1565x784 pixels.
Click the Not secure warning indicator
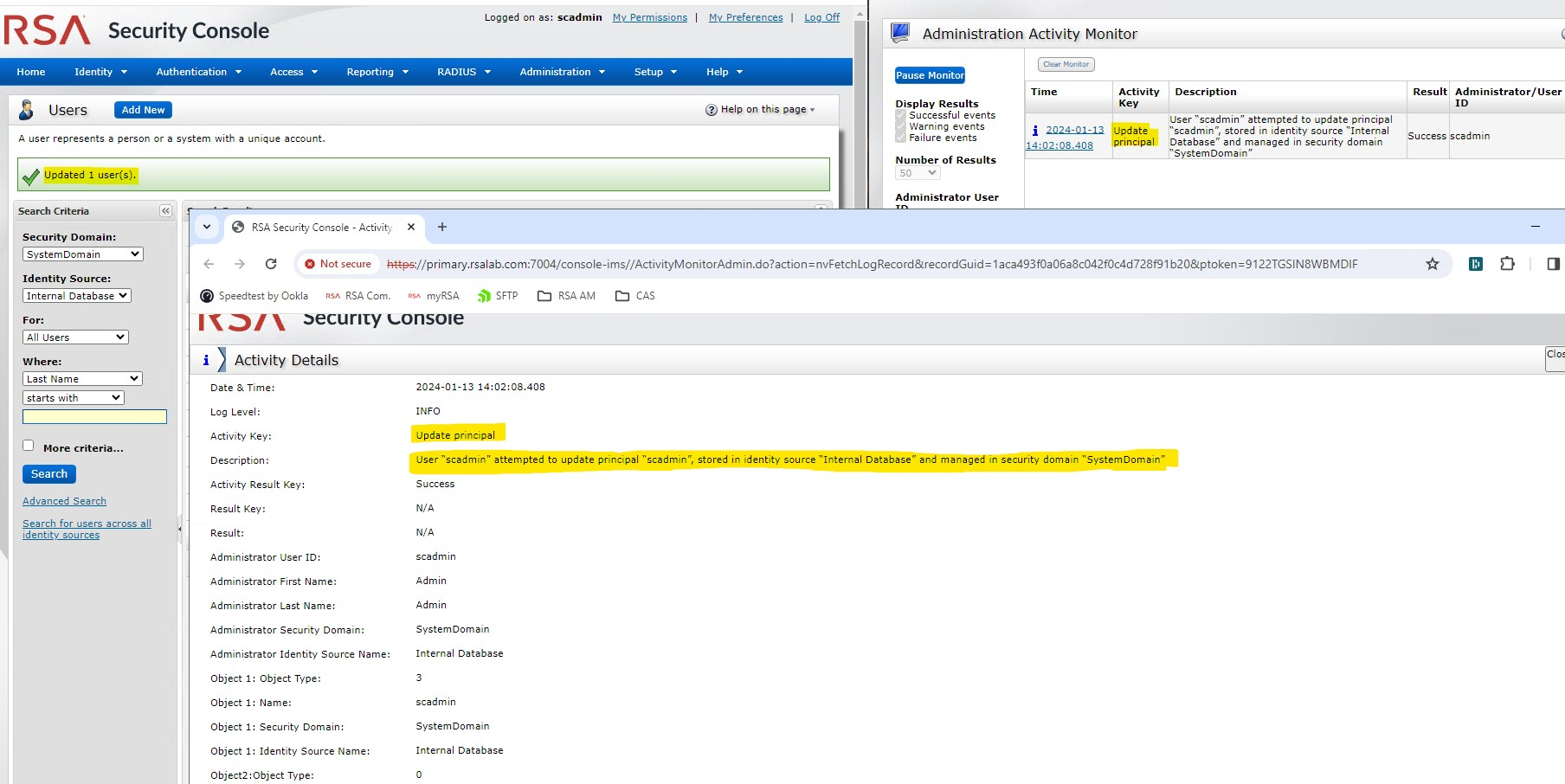338,264
